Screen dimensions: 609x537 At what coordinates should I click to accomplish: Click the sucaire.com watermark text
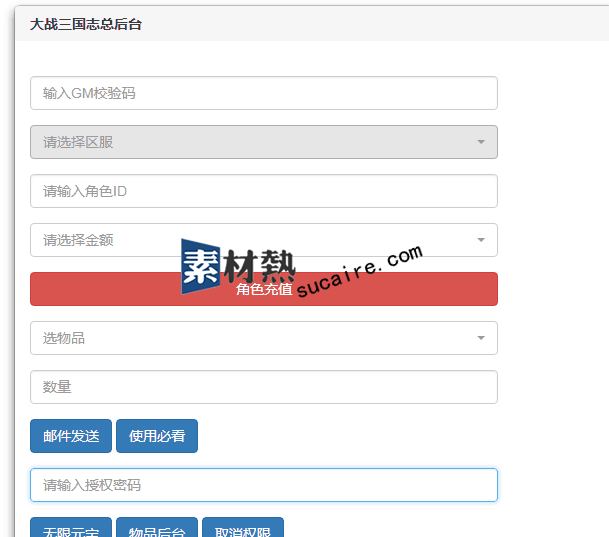pyautogui.click(x=360, y=272)
